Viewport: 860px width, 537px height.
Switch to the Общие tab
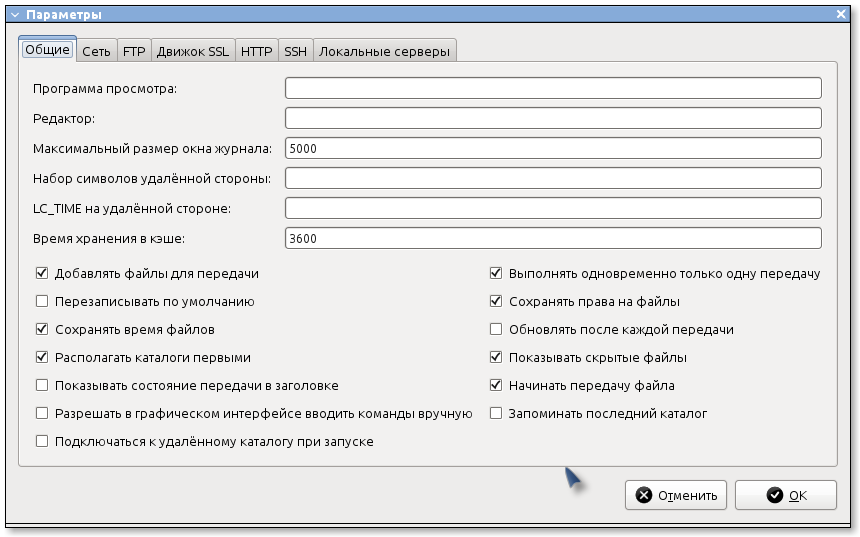click(x=47, y=49)
